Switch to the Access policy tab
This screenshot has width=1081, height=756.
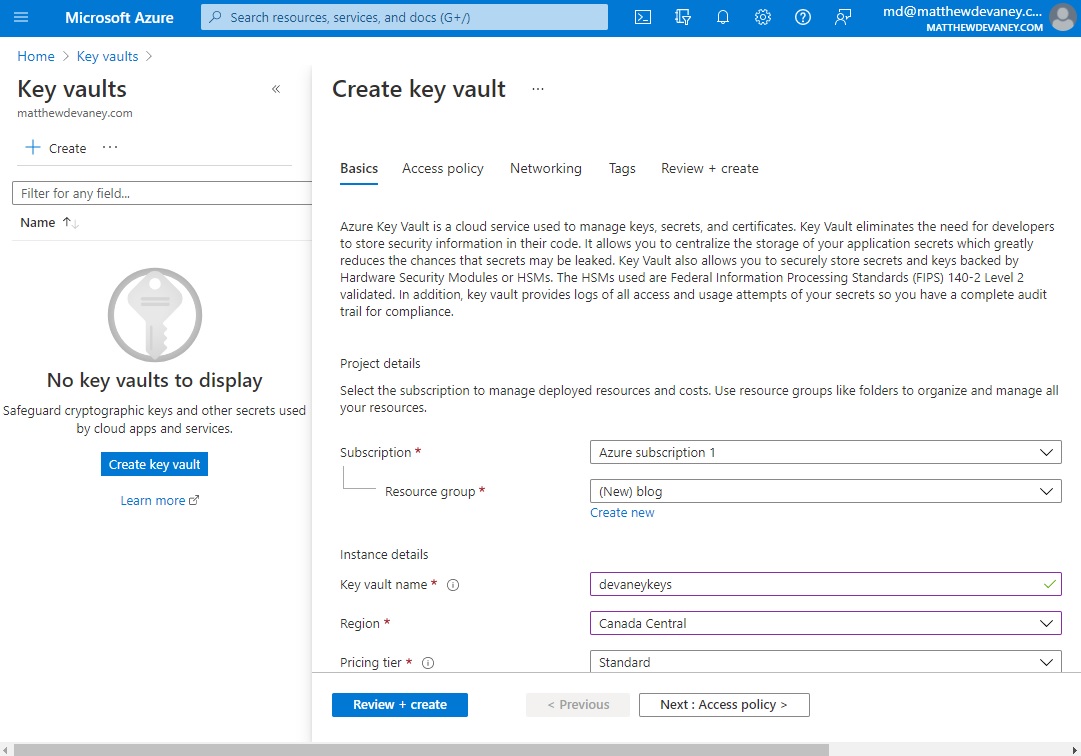click(443, 169)
